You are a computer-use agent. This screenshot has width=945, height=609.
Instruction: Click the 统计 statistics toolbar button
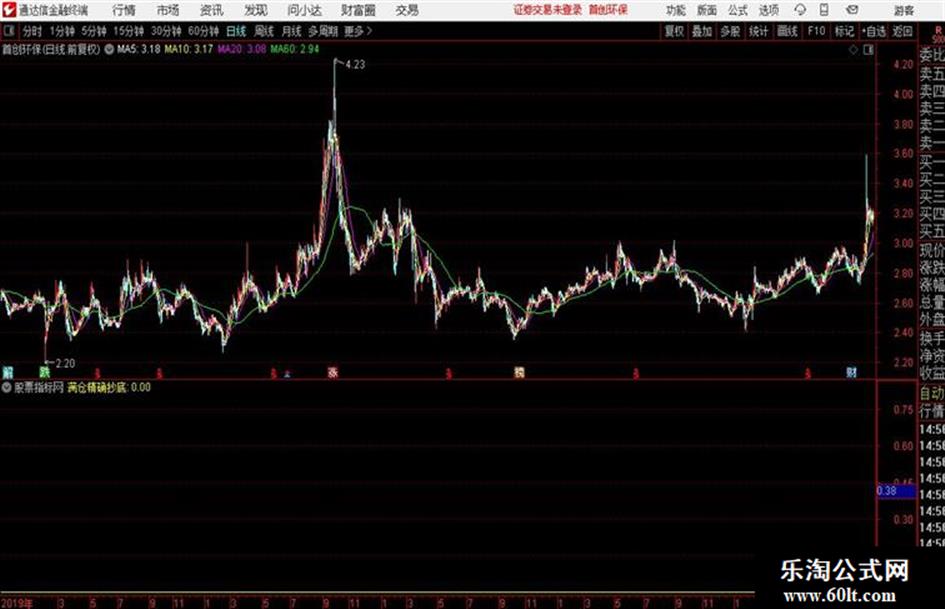point(759,31)
